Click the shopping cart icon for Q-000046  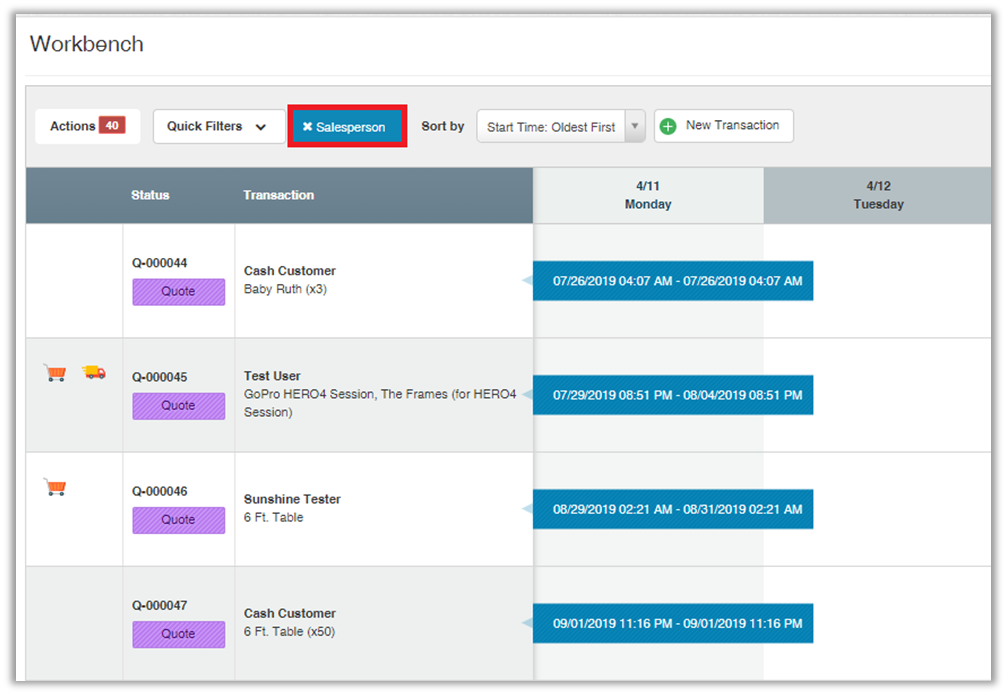[x=55, y=487]
